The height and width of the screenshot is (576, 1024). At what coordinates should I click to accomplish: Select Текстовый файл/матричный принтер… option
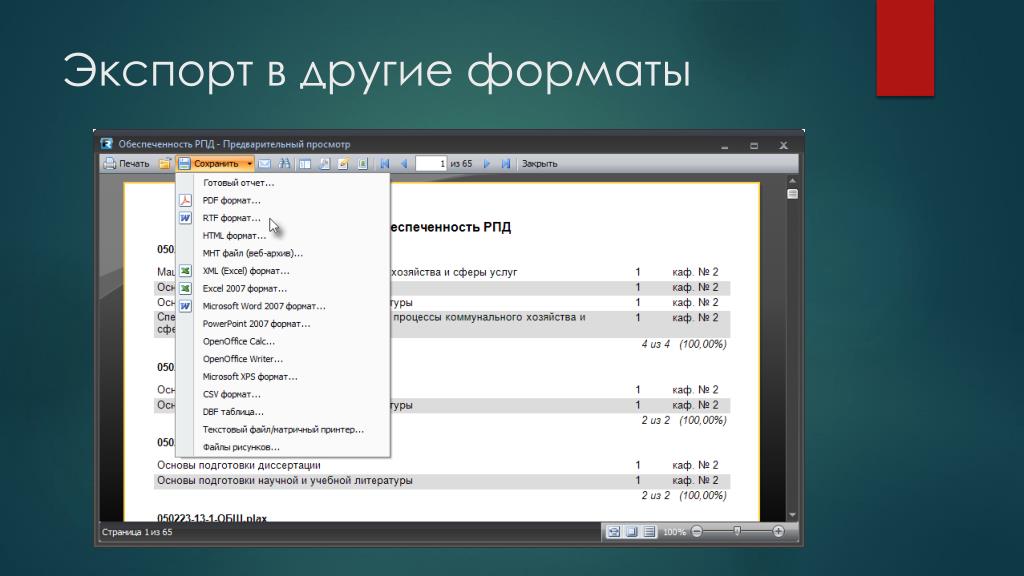[283, 430]
